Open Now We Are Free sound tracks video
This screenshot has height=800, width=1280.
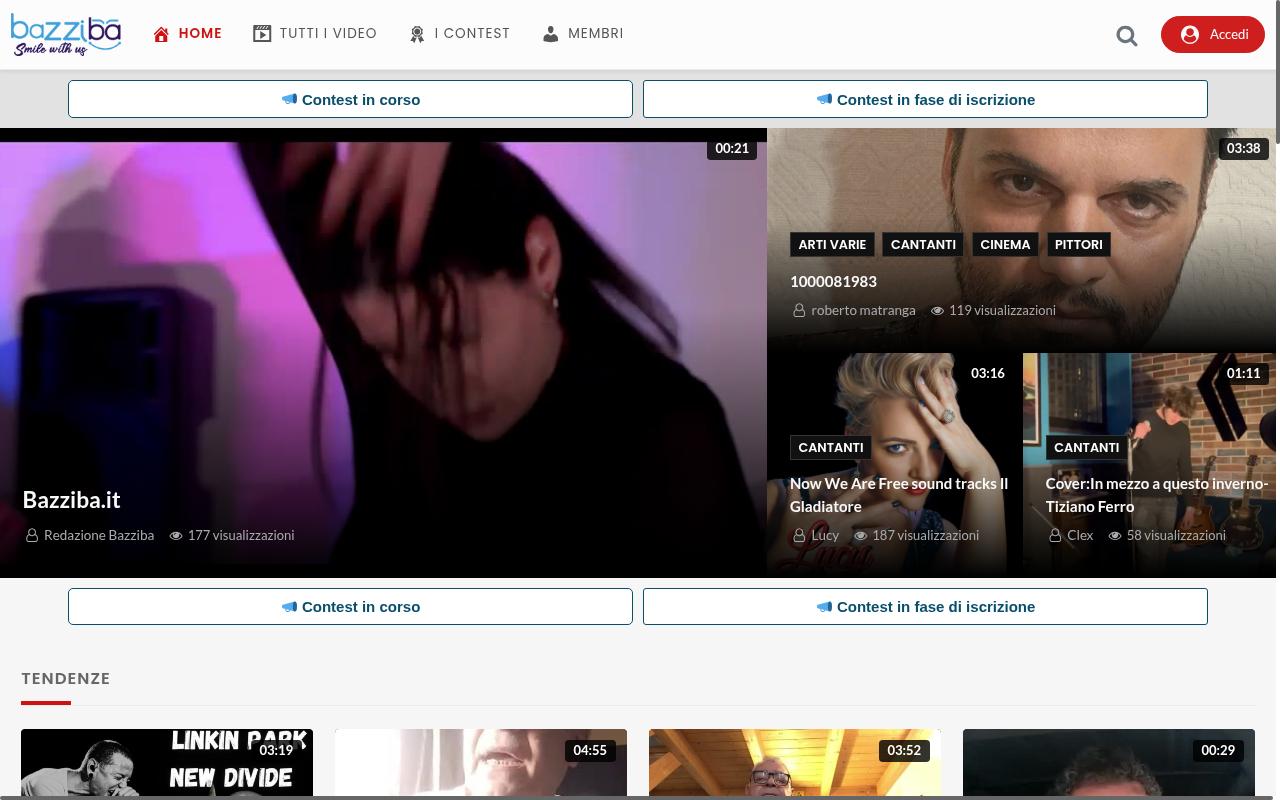point(899,495)
